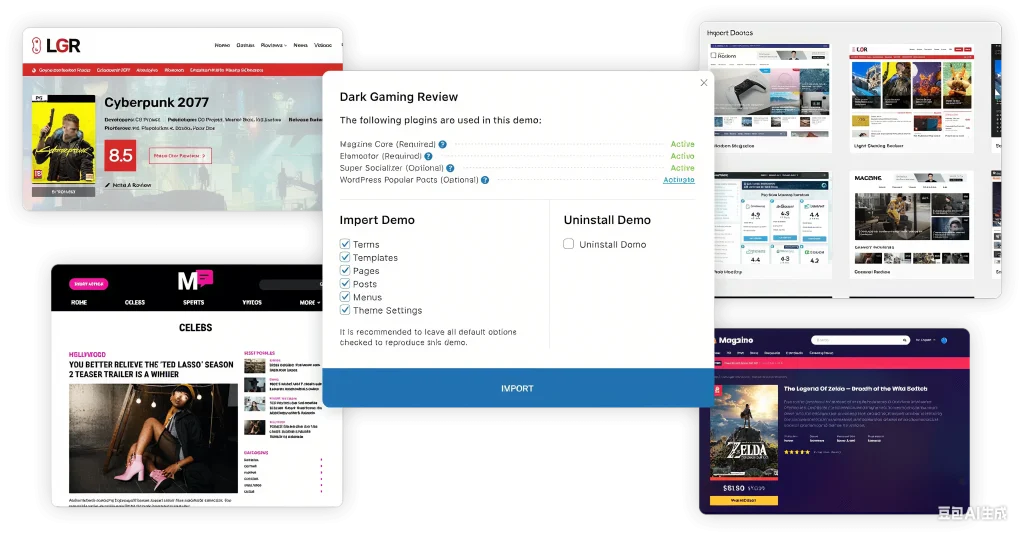Click the search field in Magazine header

pos(849,341)
